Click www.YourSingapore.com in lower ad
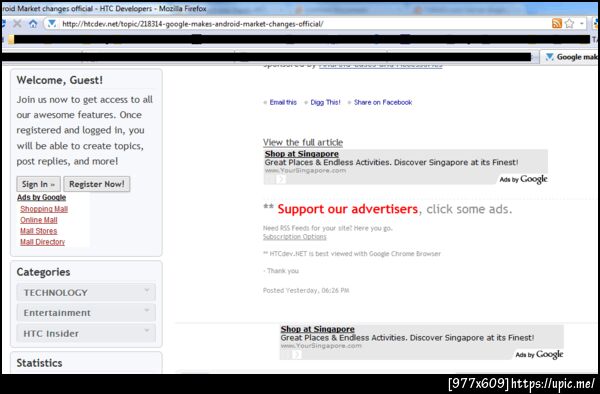Viewport: 600px width, 394px height. click(321, 346)
